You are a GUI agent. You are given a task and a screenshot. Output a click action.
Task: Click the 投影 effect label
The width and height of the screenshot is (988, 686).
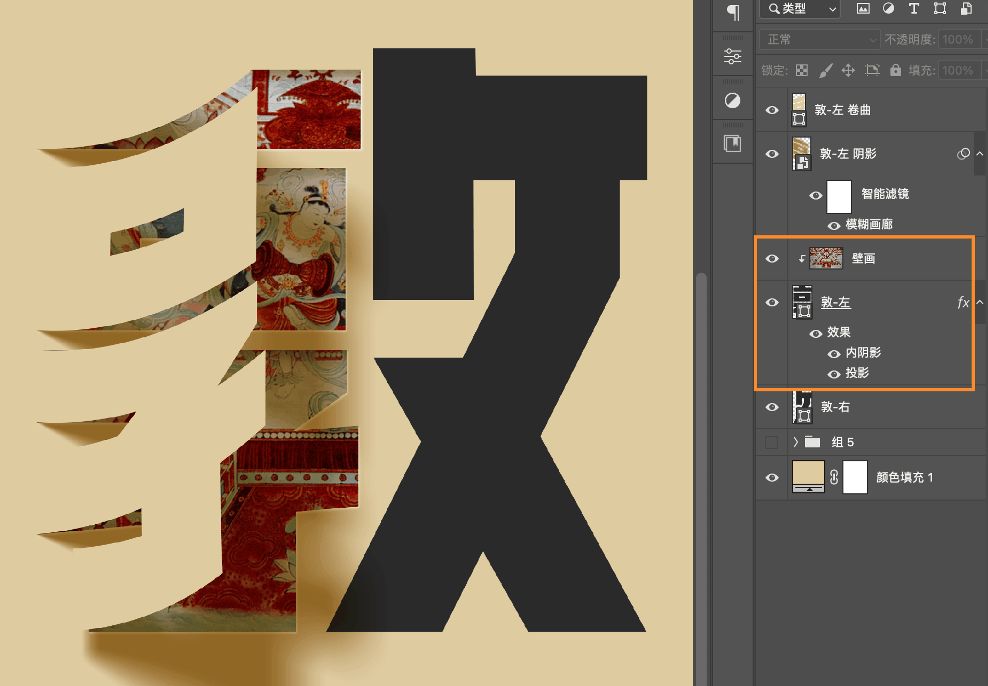(x=857, y=373)
